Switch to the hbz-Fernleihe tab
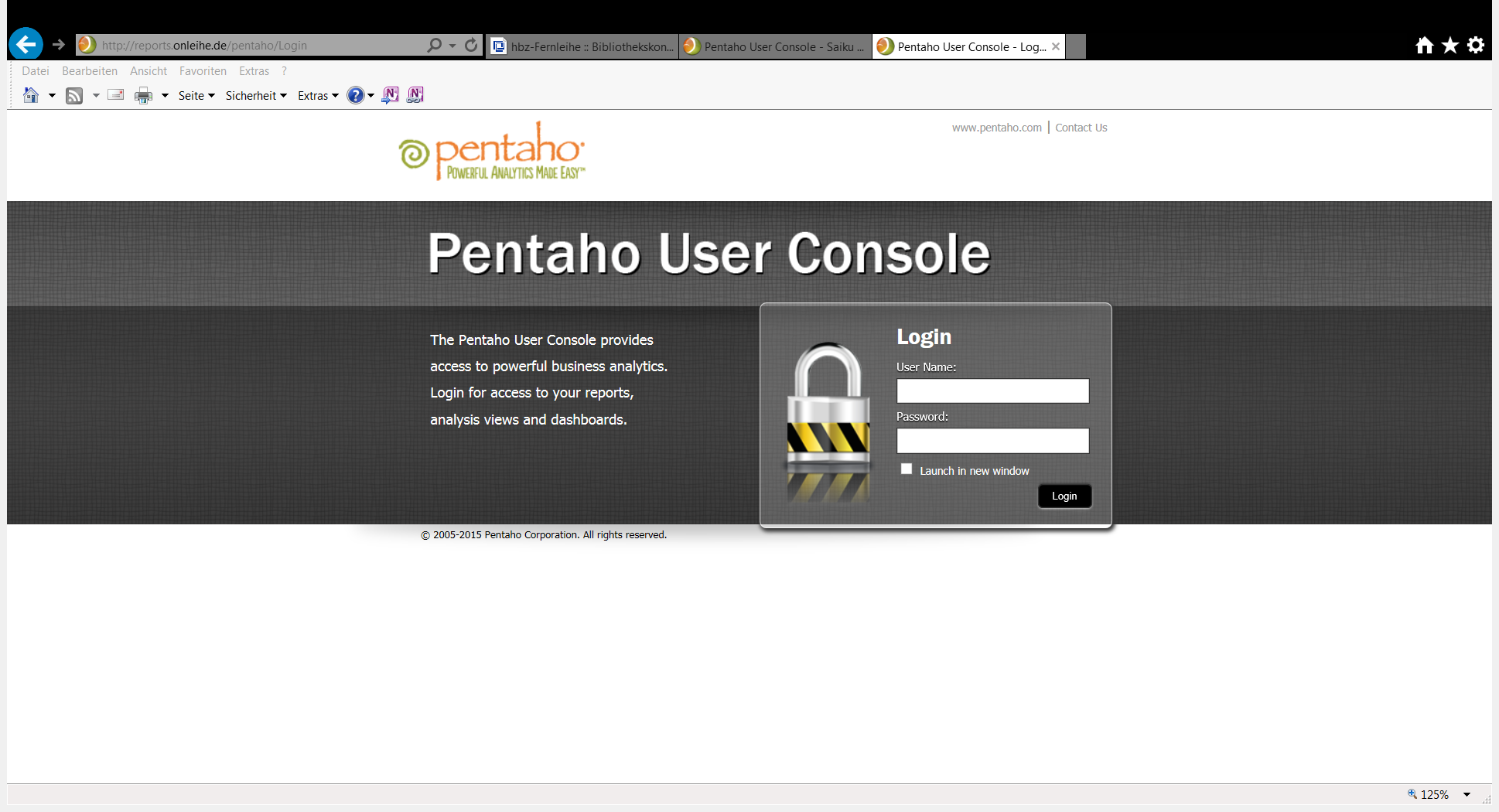The height and width of the screenshot is (812, 1499). [x=582, y=46]
